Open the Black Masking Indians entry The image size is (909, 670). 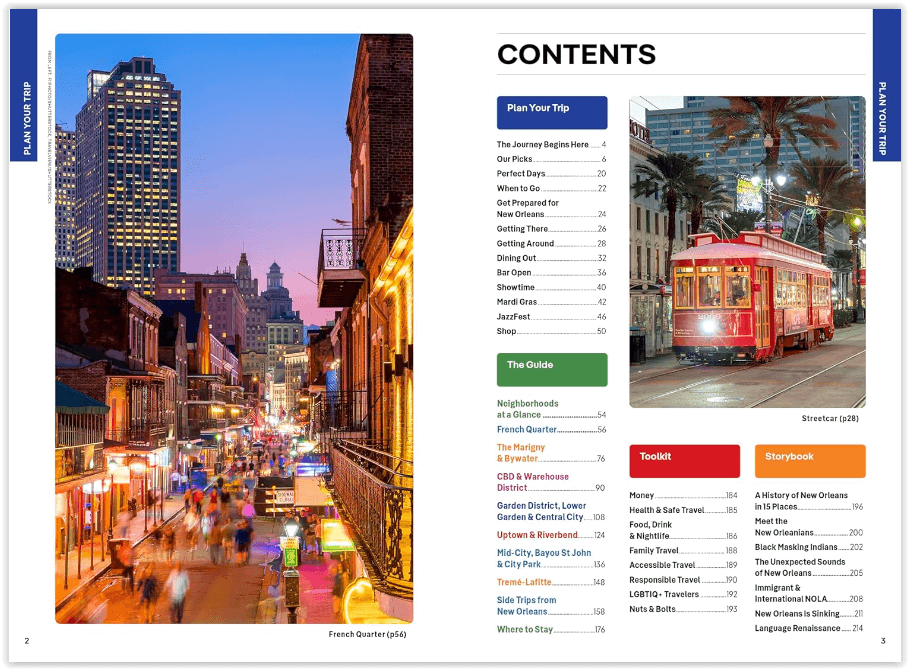click(x=808, y=547)
